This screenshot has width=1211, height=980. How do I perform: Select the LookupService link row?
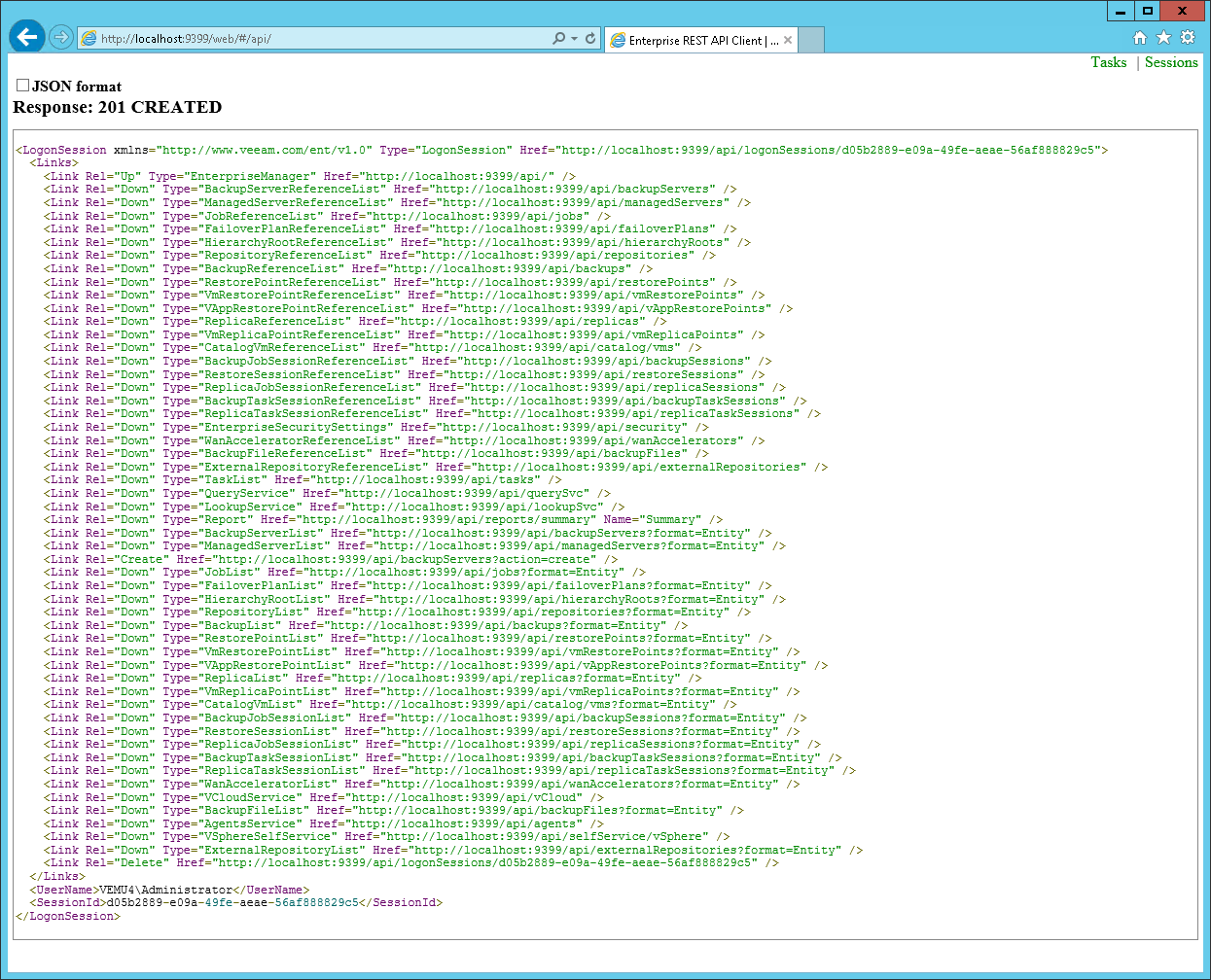[335, 507]
